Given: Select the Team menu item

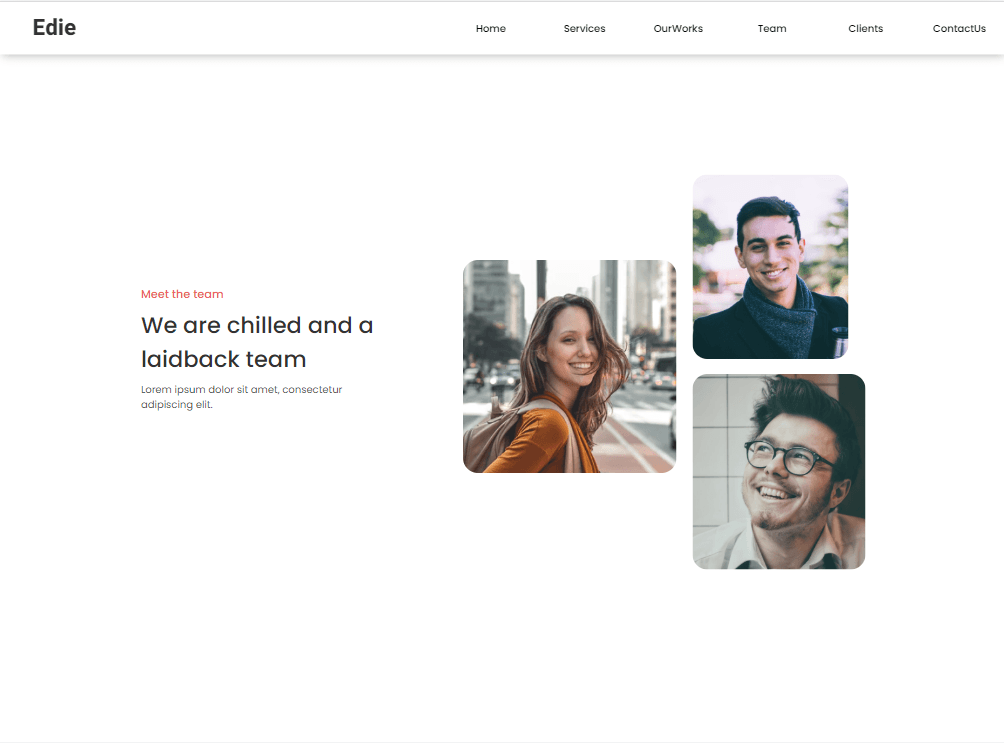Looking at the screenshot, I should (x=771, y=29).
